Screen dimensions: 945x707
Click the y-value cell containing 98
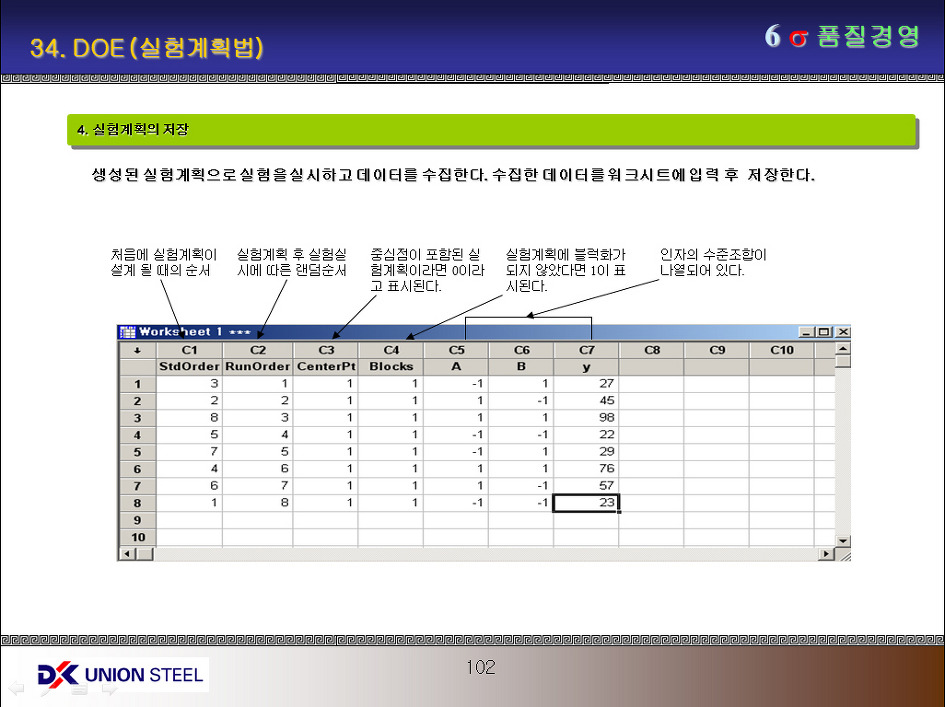point(586,418)
